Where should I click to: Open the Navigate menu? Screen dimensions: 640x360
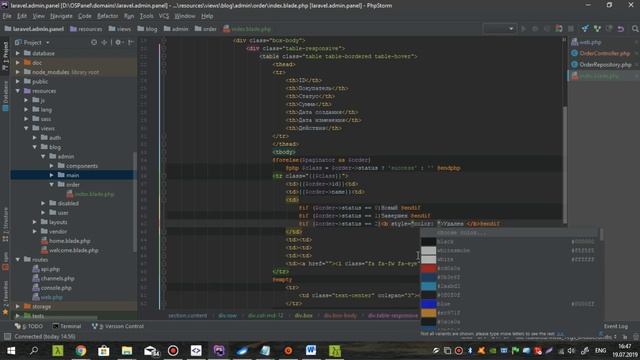click(x=61, y=16)
